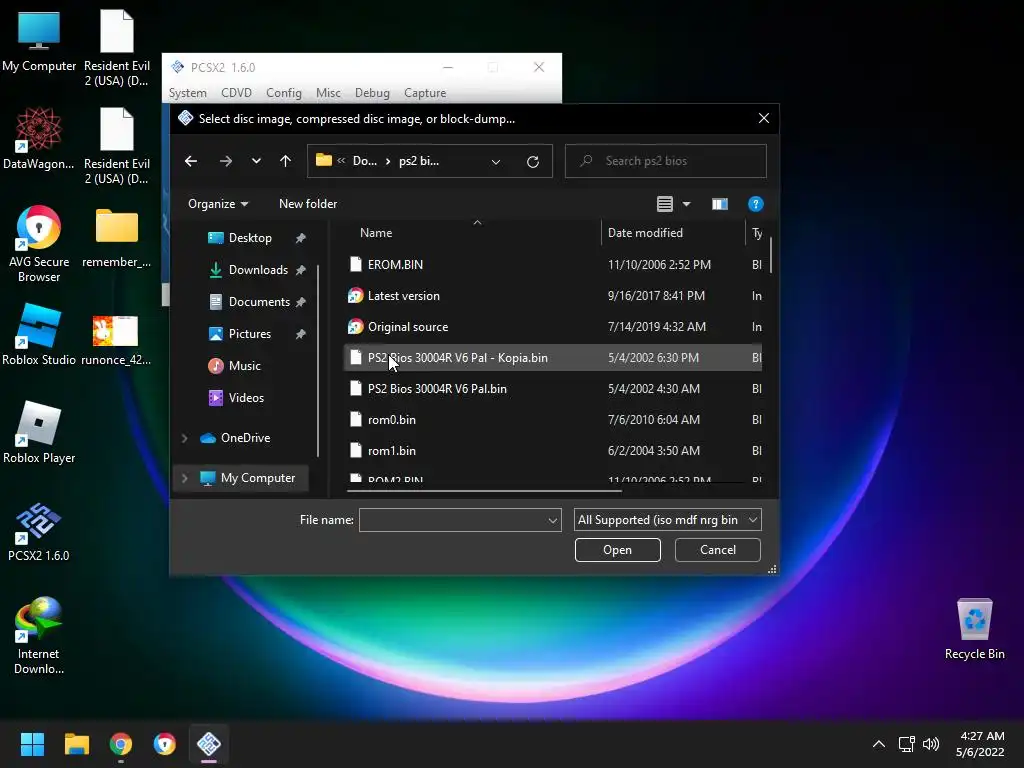
Task: Refresh the ps2 bios folder
Action: click(x=533, y=161)
